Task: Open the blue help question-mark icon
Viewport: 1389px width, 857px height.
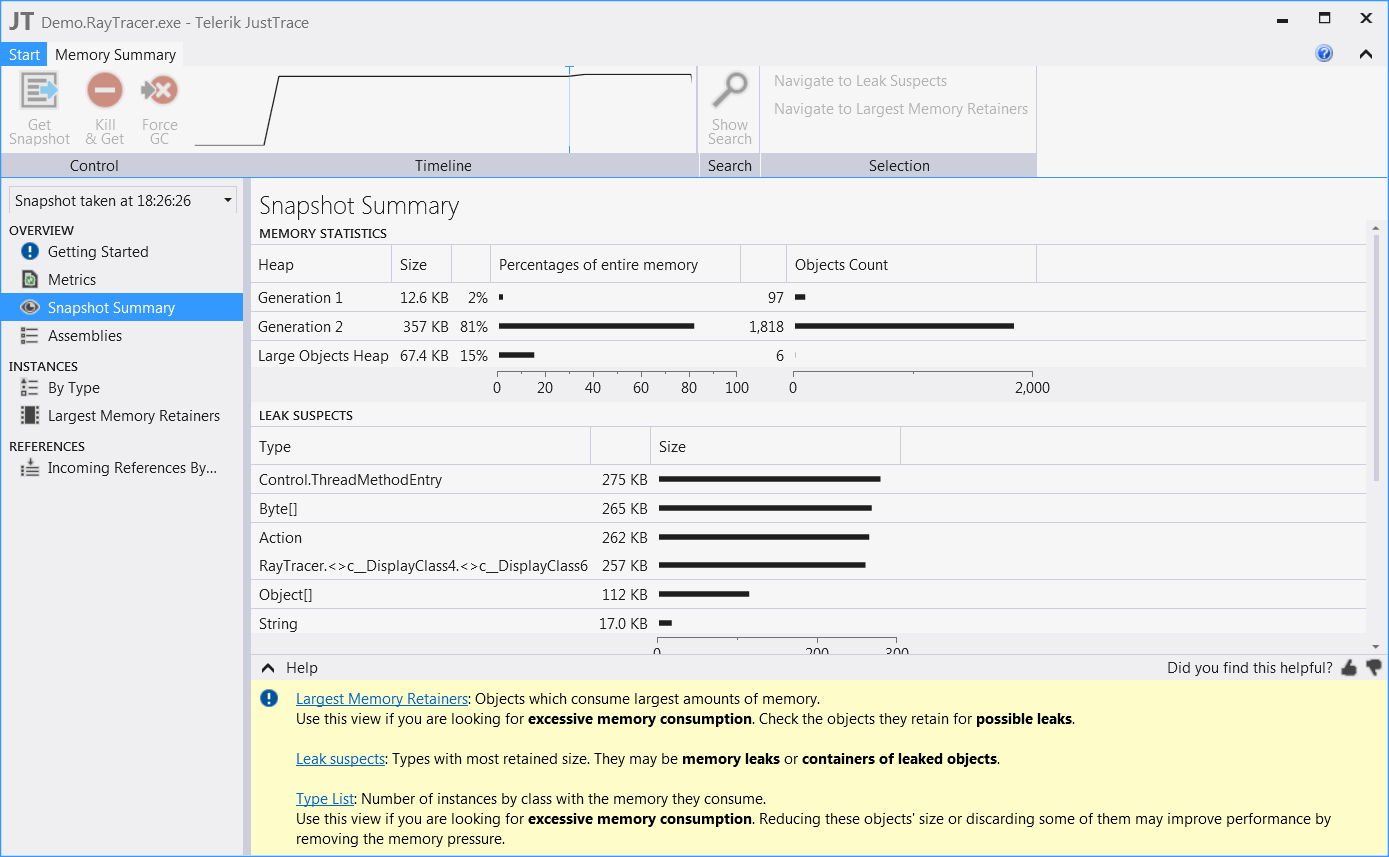Action: [1324, 54]
